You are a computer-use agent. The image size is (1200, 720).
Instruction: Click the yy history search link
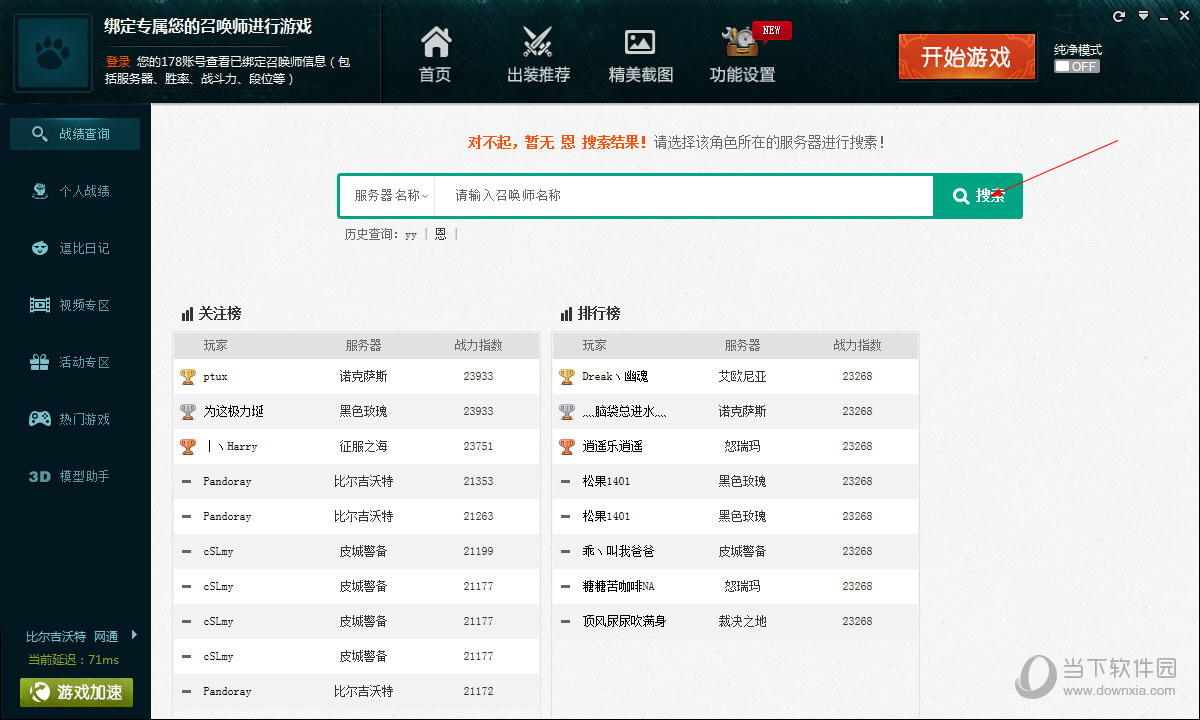tap(410, 233)
